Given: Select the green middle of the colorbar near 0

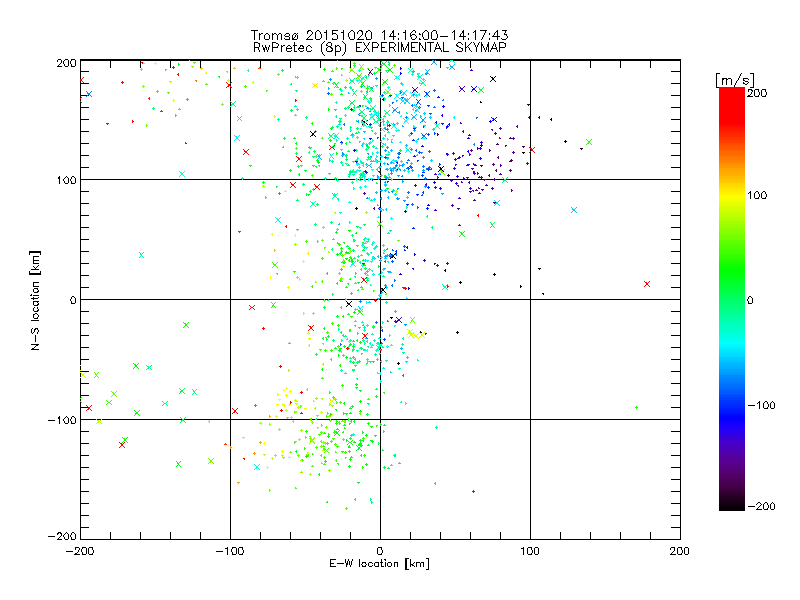Looking at the screenshot, I should tap(732, 299).
